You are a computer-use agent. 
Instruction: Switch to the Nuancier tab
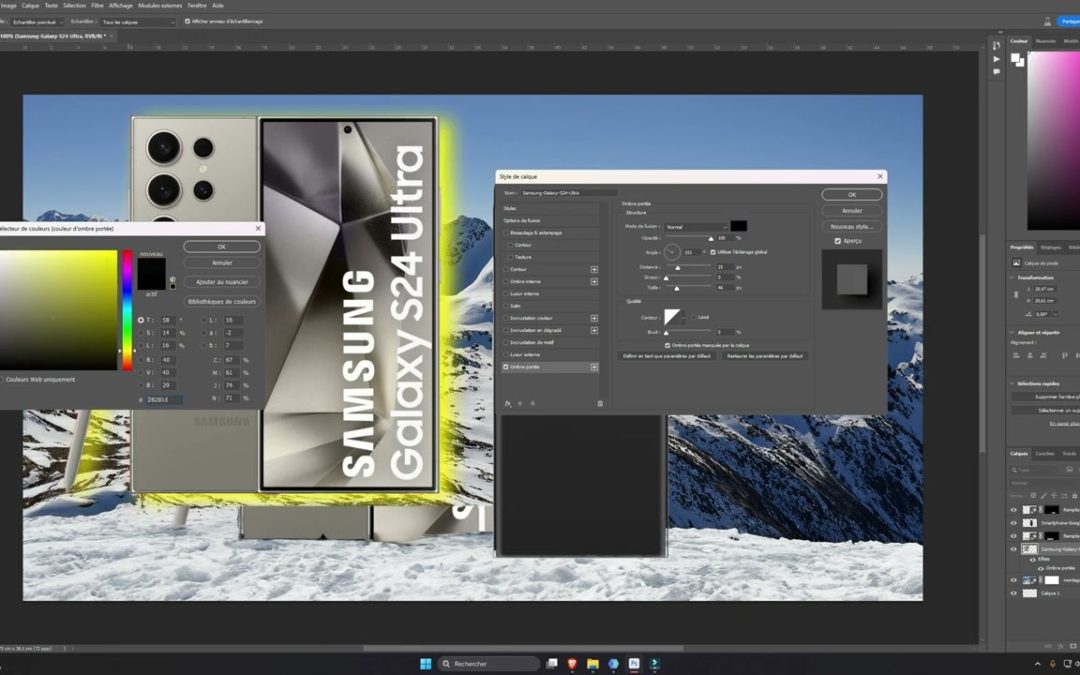click(x=1045, y=41)
